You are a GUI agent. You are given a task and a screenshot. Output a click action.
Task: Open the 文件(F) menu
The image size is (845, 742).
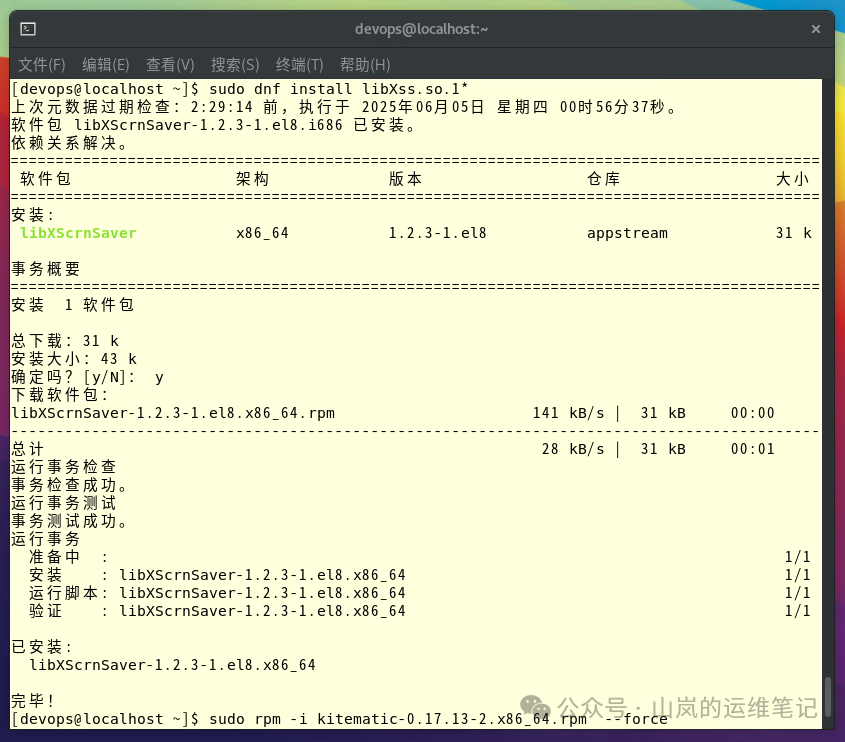point(42,65)
